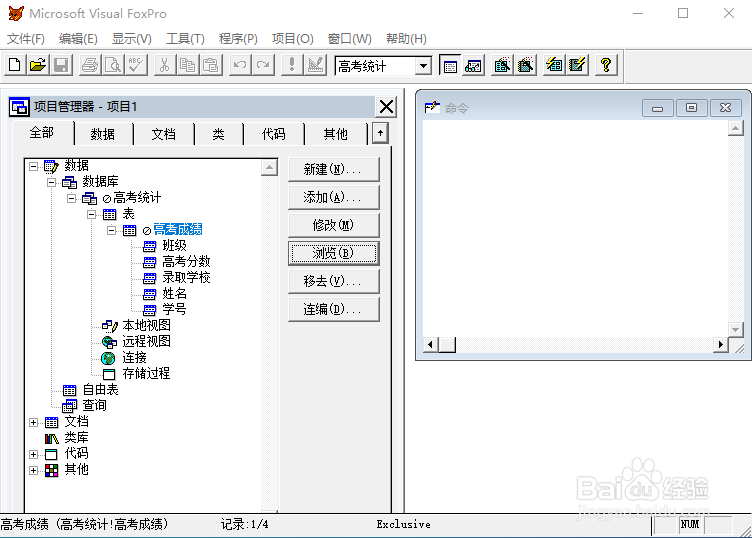Click the Print Preview toolbar icon
This screenshot has height=538, width=752.
click(113, 65)
